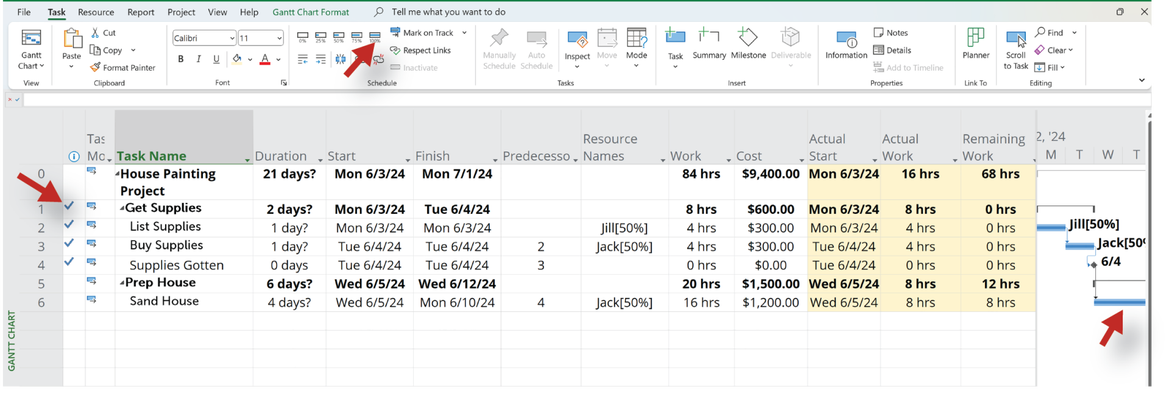Open the Gantt Chart Format tab
This screenshot has width=1169, height=393.
pyautogui.click(x=312, y=12)
